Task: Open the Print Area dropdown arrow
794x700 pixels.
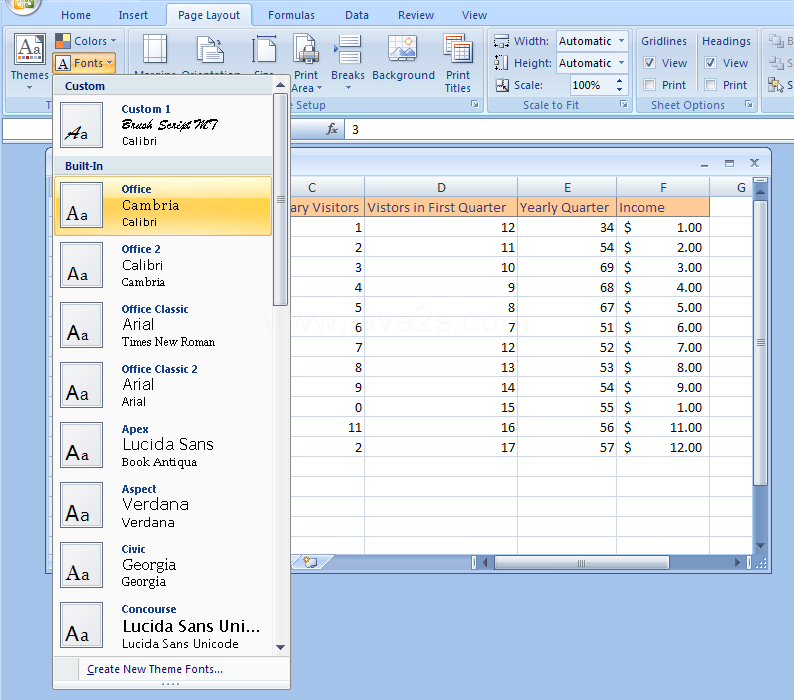Action: (320, 88)
